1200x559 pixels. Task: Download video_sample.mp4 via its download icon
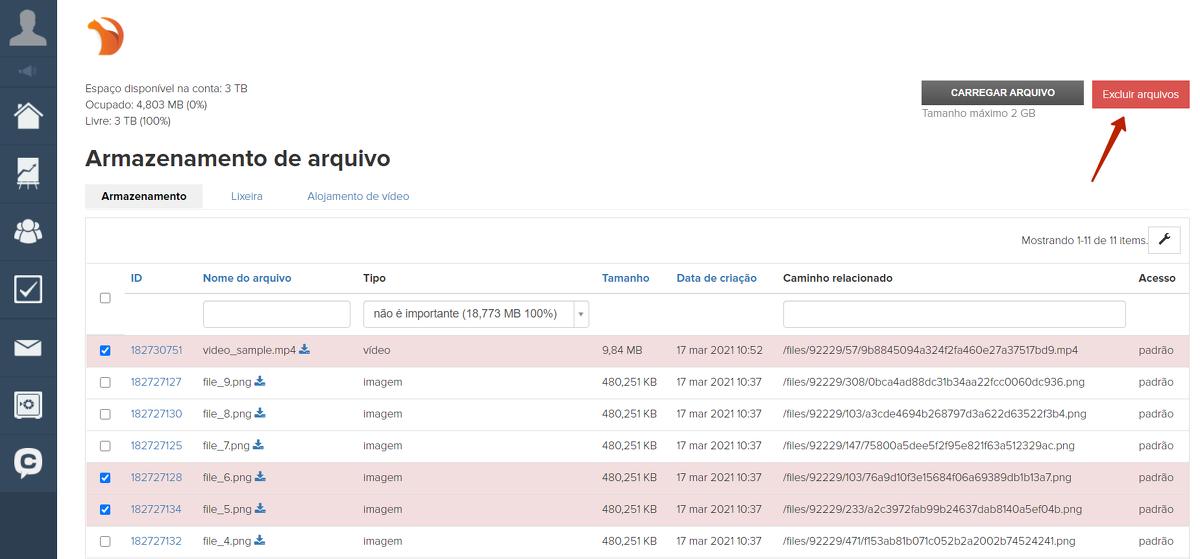point(305,350)
